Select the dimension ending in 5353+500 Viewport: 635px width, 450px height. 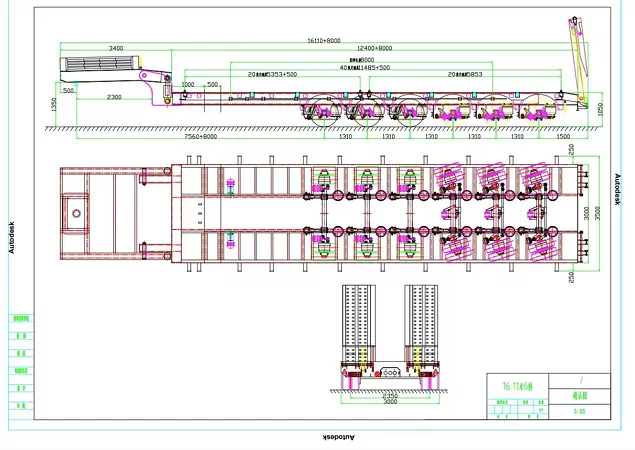pos(273,75)
